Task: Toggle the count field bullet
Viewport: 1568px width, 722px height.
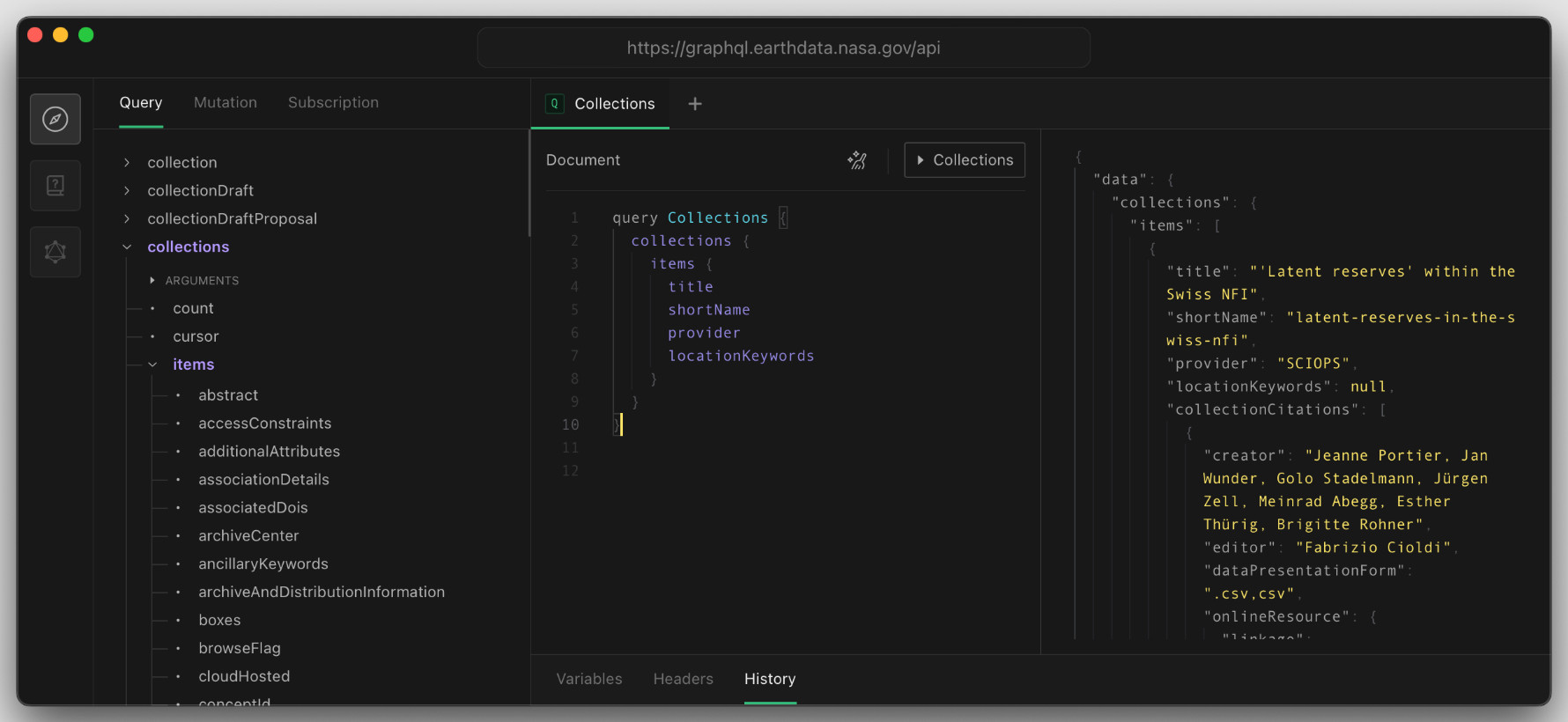Action: point(152,309)
